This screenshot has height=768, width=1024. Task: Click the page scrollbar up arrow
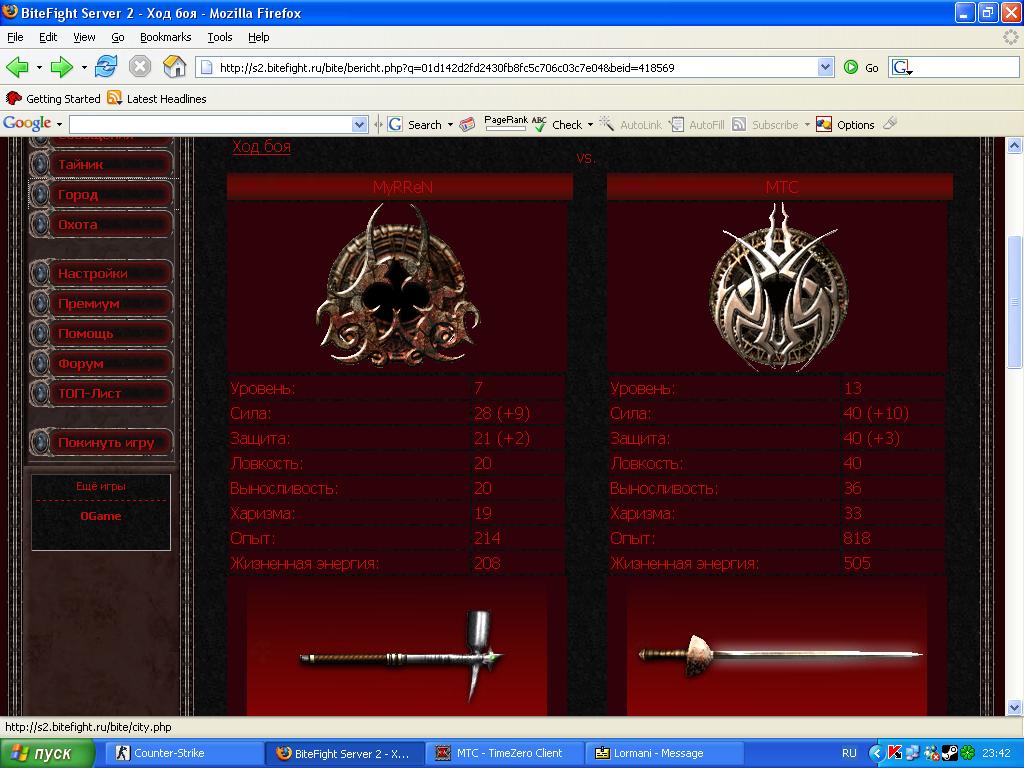coord(1014,146)
